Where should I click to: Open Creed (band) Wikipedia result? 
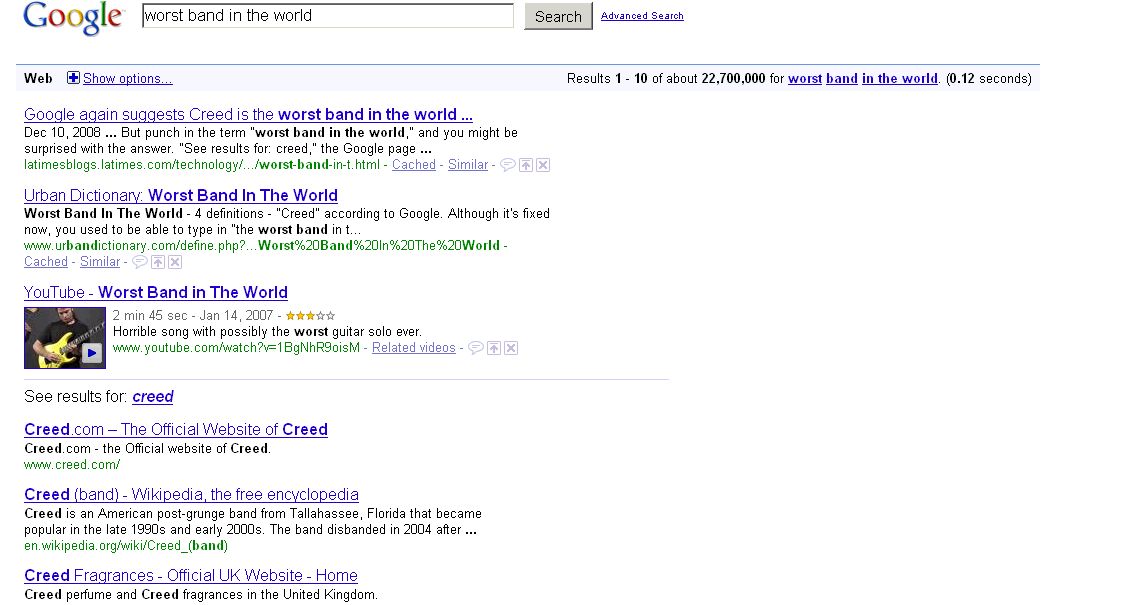[x=191, y=495]
